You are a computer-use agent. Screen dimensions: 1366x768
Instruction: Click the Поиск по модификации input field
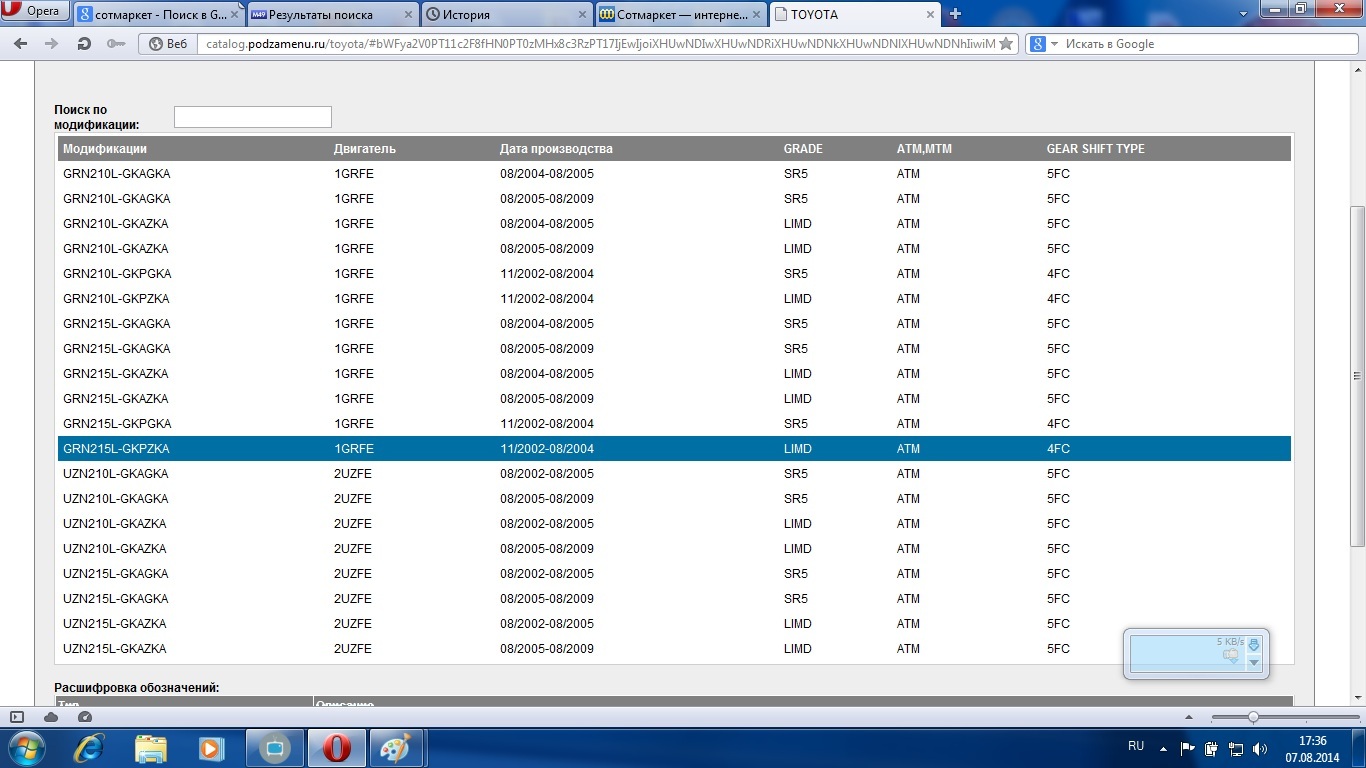(x=252, y=117)
